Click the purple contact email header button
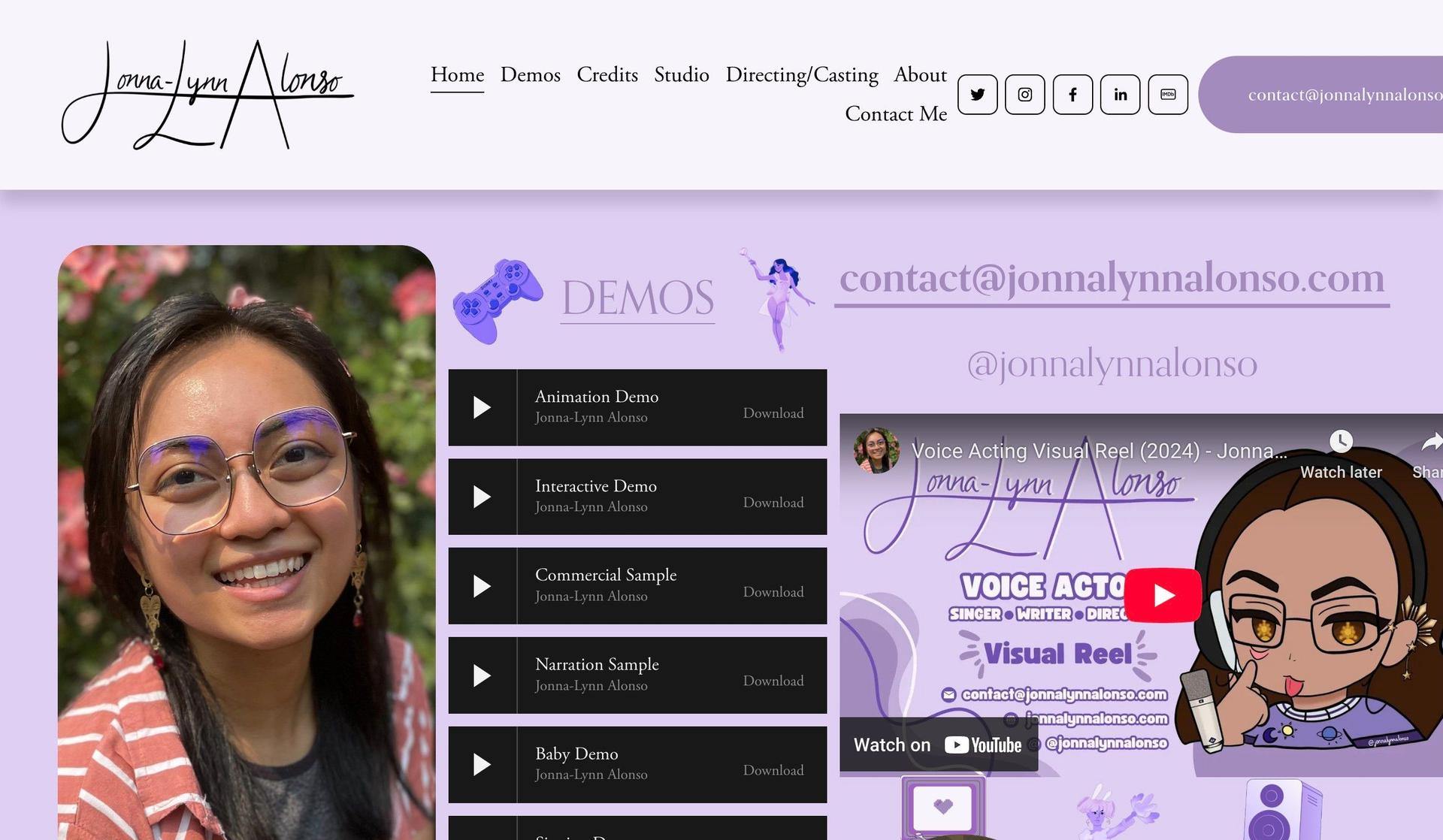 1320,95
